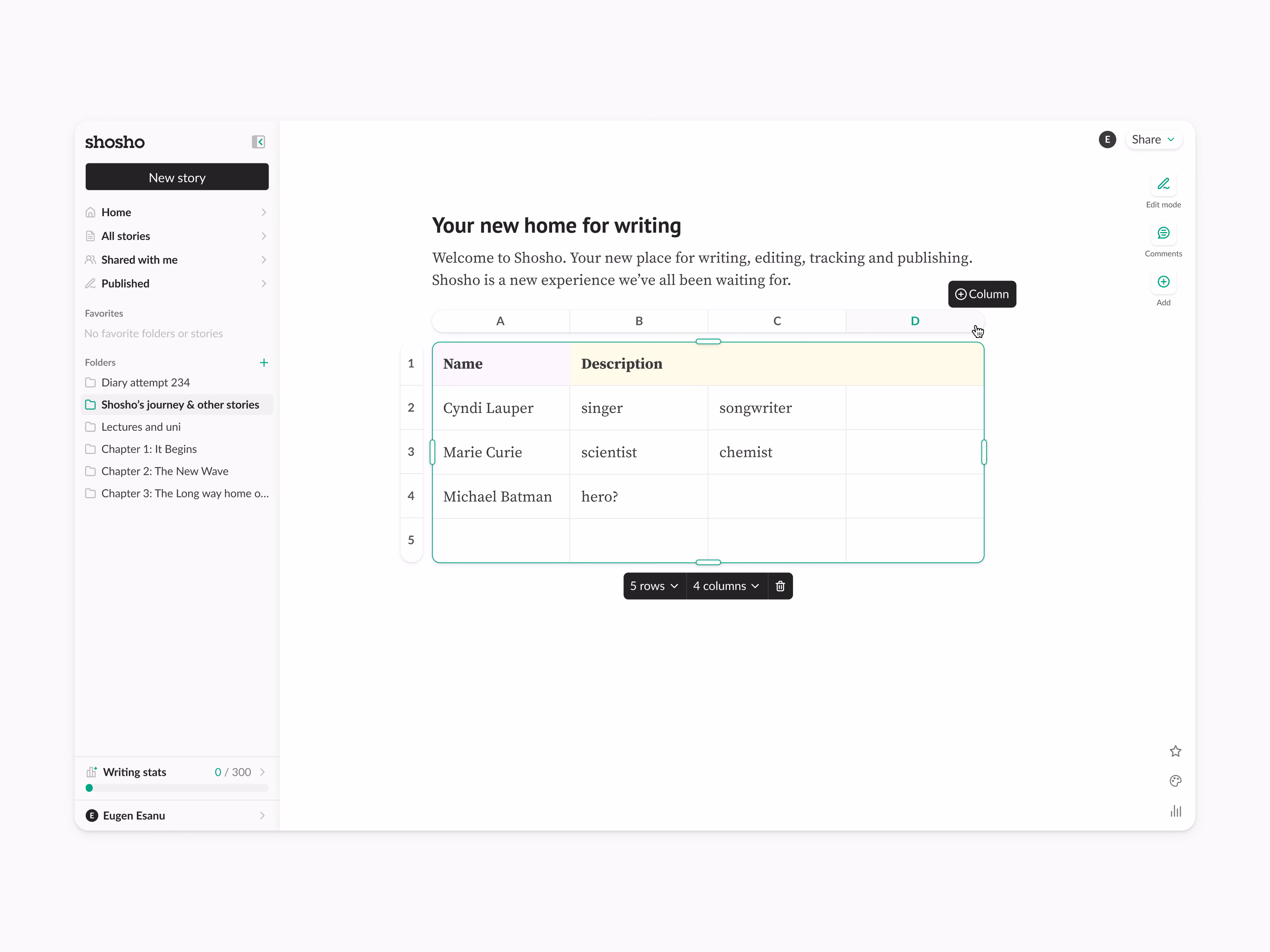Click the Description header cell
1270x952 pixels.
777,364
